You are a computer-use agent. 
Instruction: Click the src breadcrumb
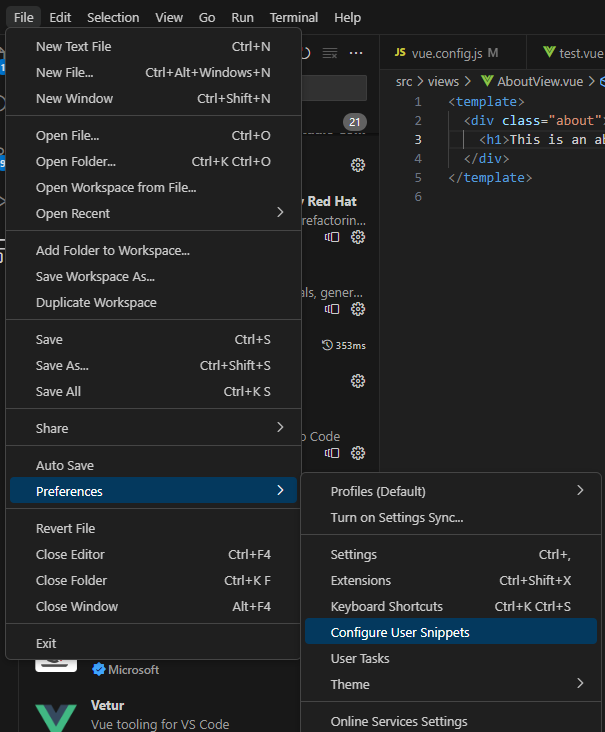pos(404,81)
